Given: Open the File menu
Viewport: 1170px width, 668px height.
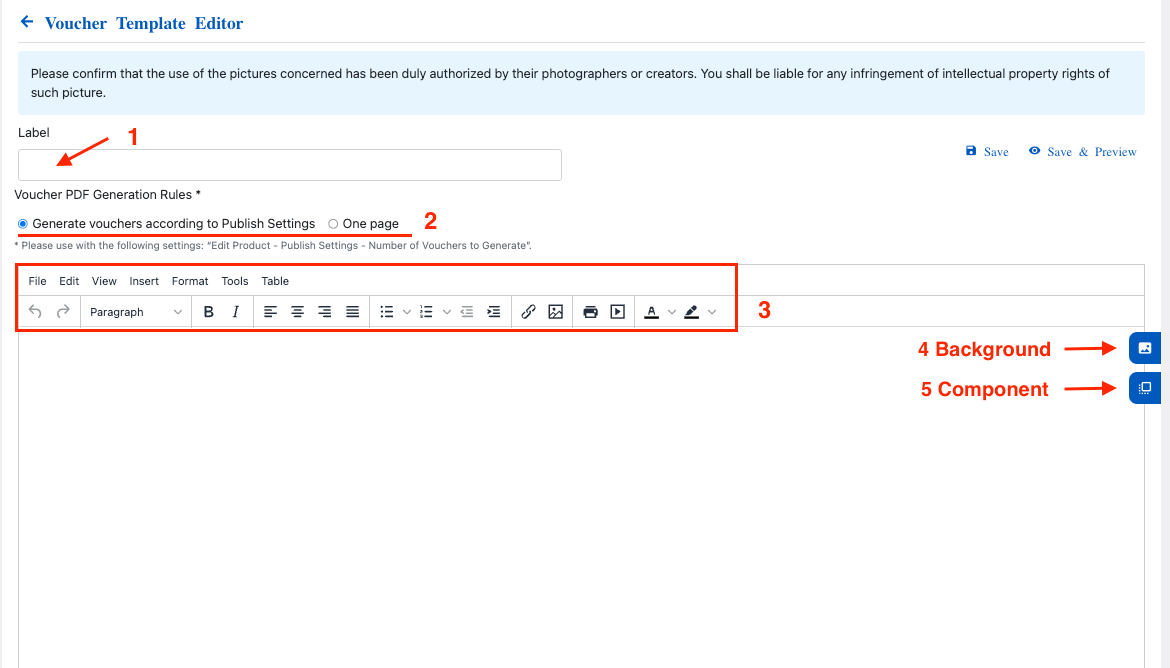Looking at the screenshot, I should (37, 281).
